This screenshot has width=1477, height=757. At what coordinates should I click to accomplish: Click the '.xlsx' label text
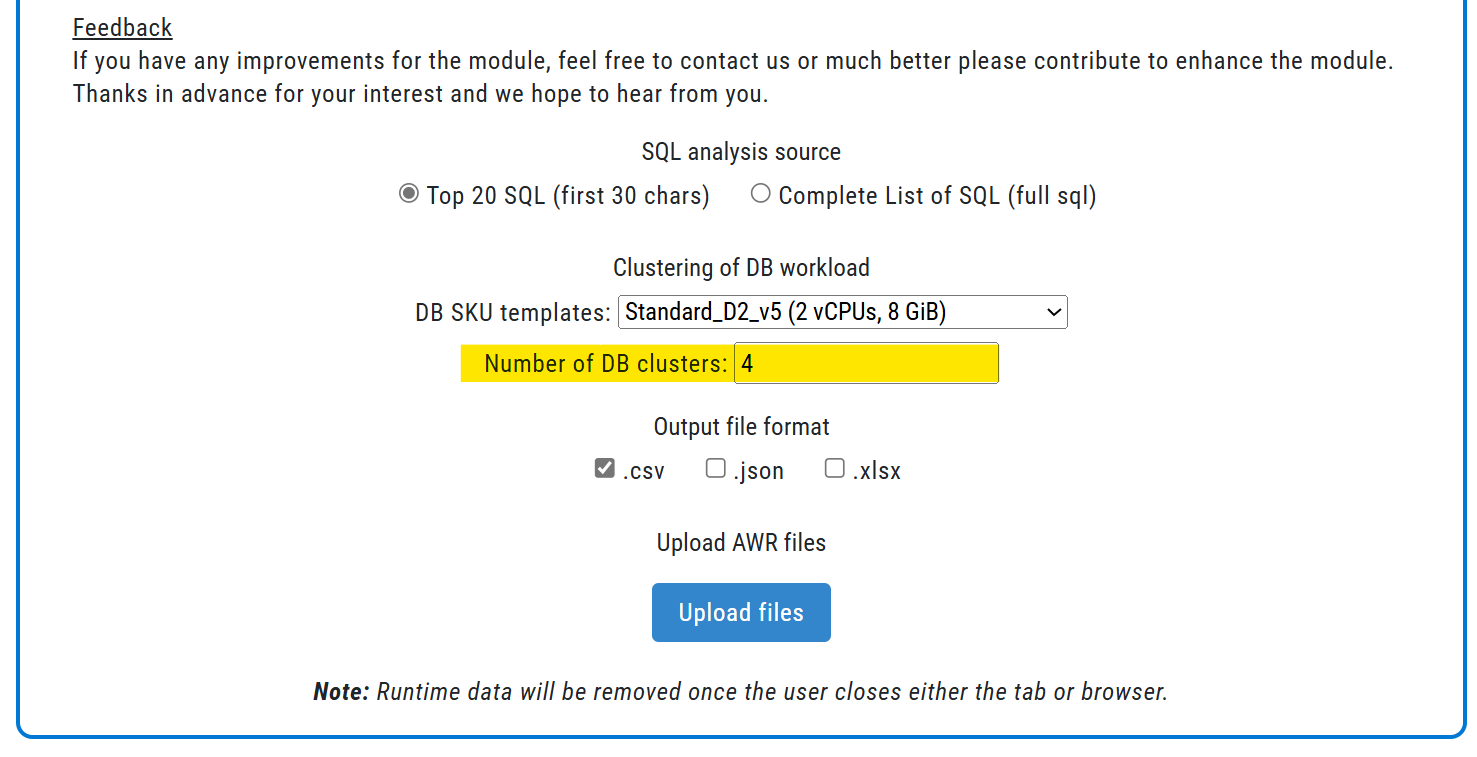tap(876, 471)
